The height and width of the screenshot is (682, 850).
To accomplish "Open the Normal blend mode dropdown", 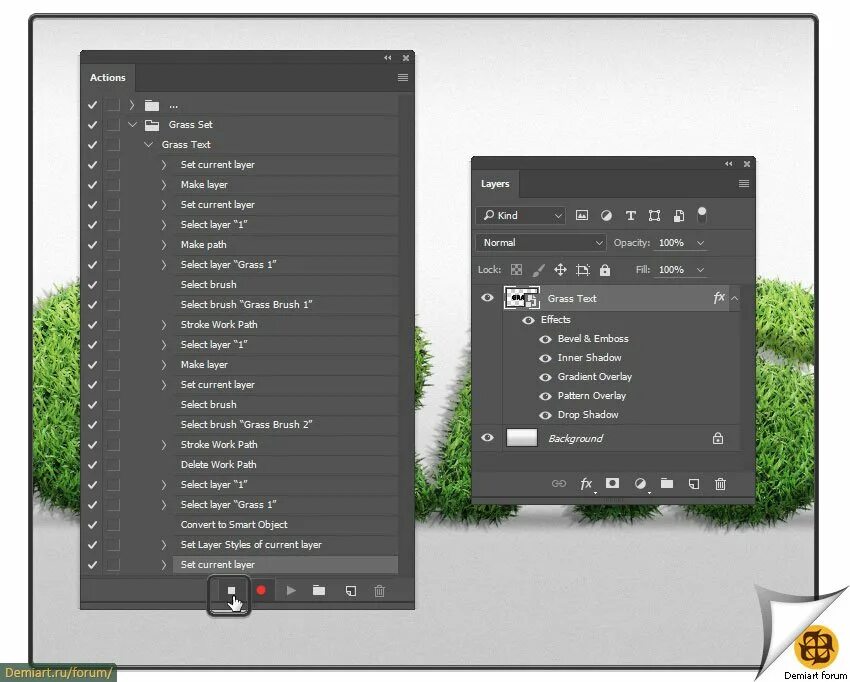I will click(x=541, y=242).
